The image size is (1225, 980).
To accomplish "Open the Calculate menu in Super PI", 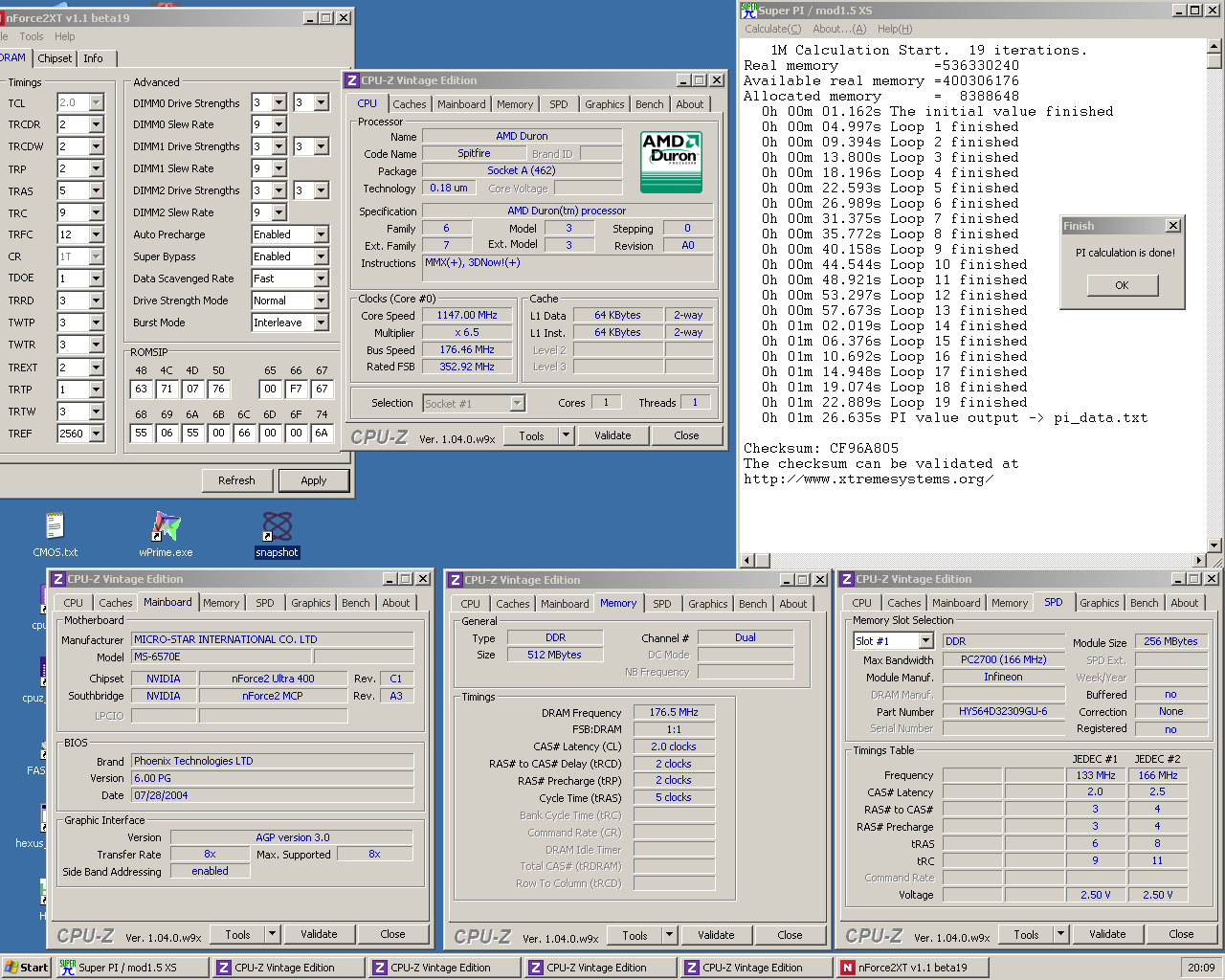I will pos(773,29).
